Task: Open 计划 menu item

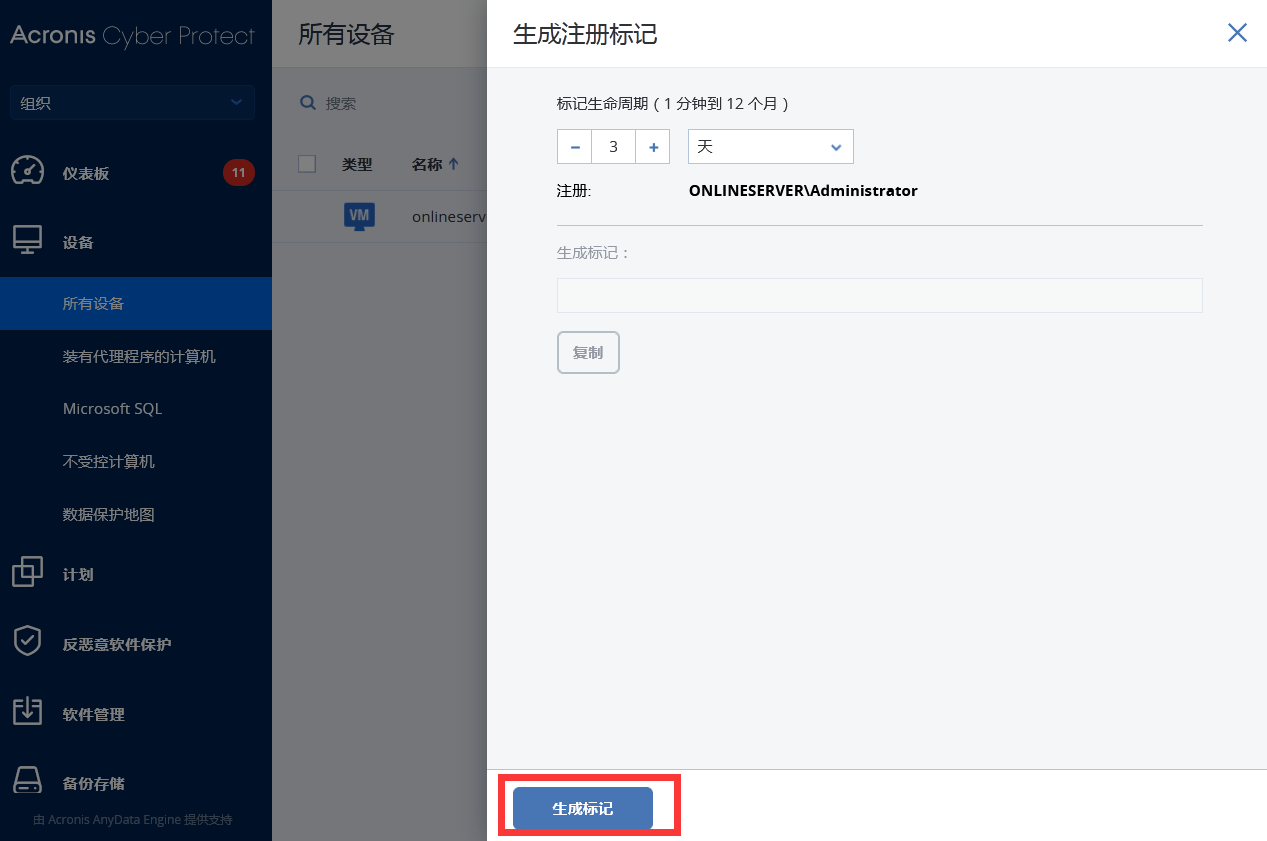Action: pos(78,574)
